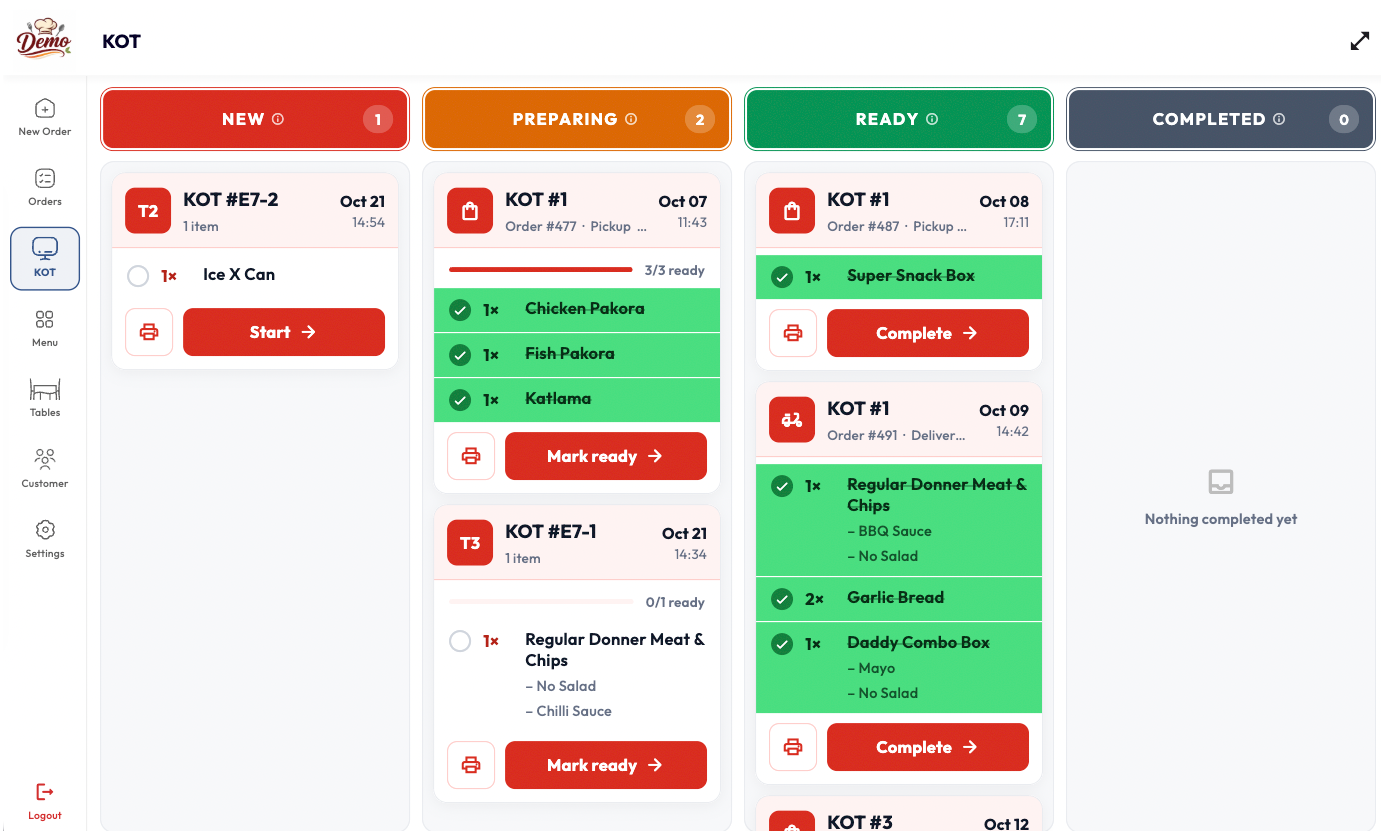The height and width of the screenshot is (838, 1385).
Task: Print Order #491 delivery ticket
Action: pos(793,747)
